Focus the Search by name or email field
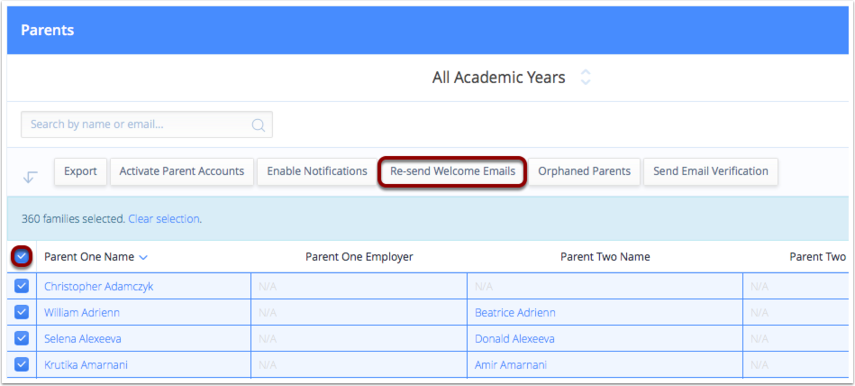The height and width of the screenshot is (386, 855). point(147,125)
